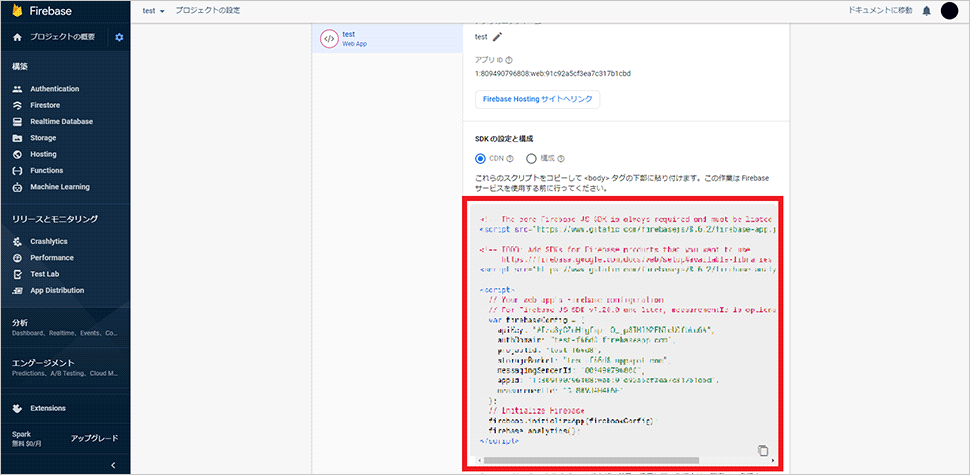
Task: Expand the エンゲージメント sidebar section
Action: 65,367
